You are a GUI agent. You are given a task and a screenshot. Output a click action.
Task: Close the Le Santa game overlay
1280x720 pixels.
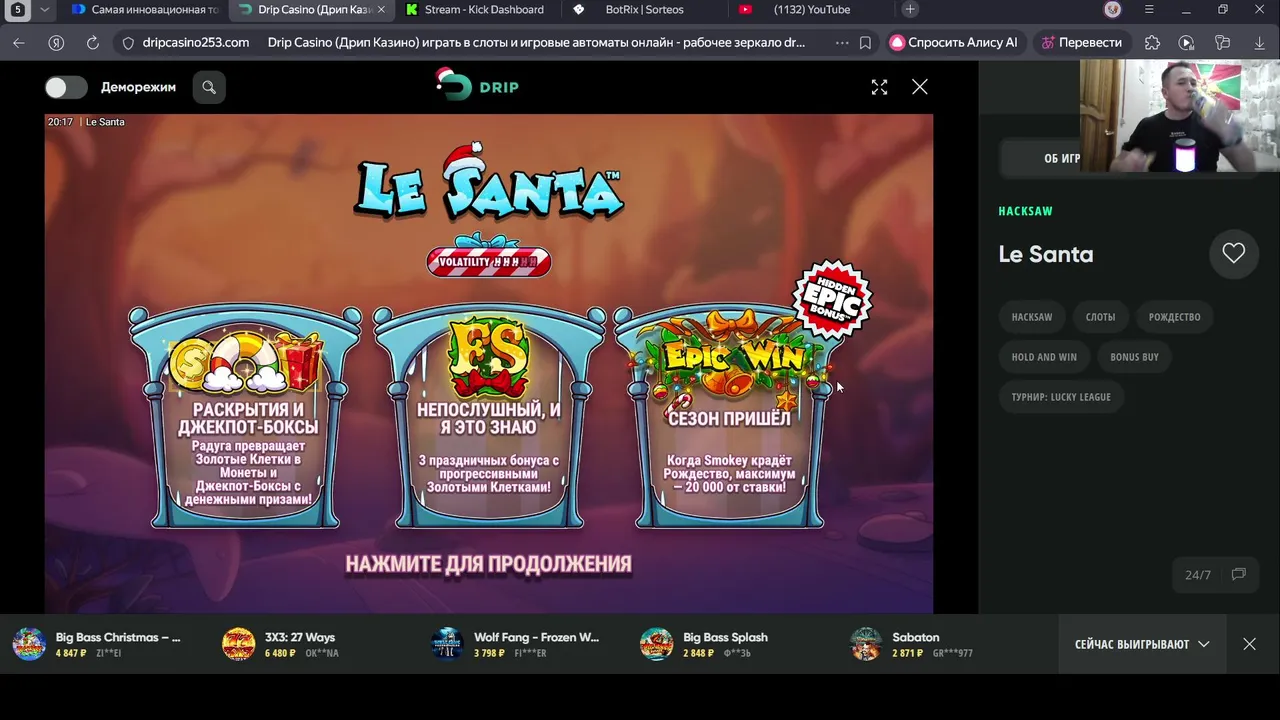[x=920, y=87]
